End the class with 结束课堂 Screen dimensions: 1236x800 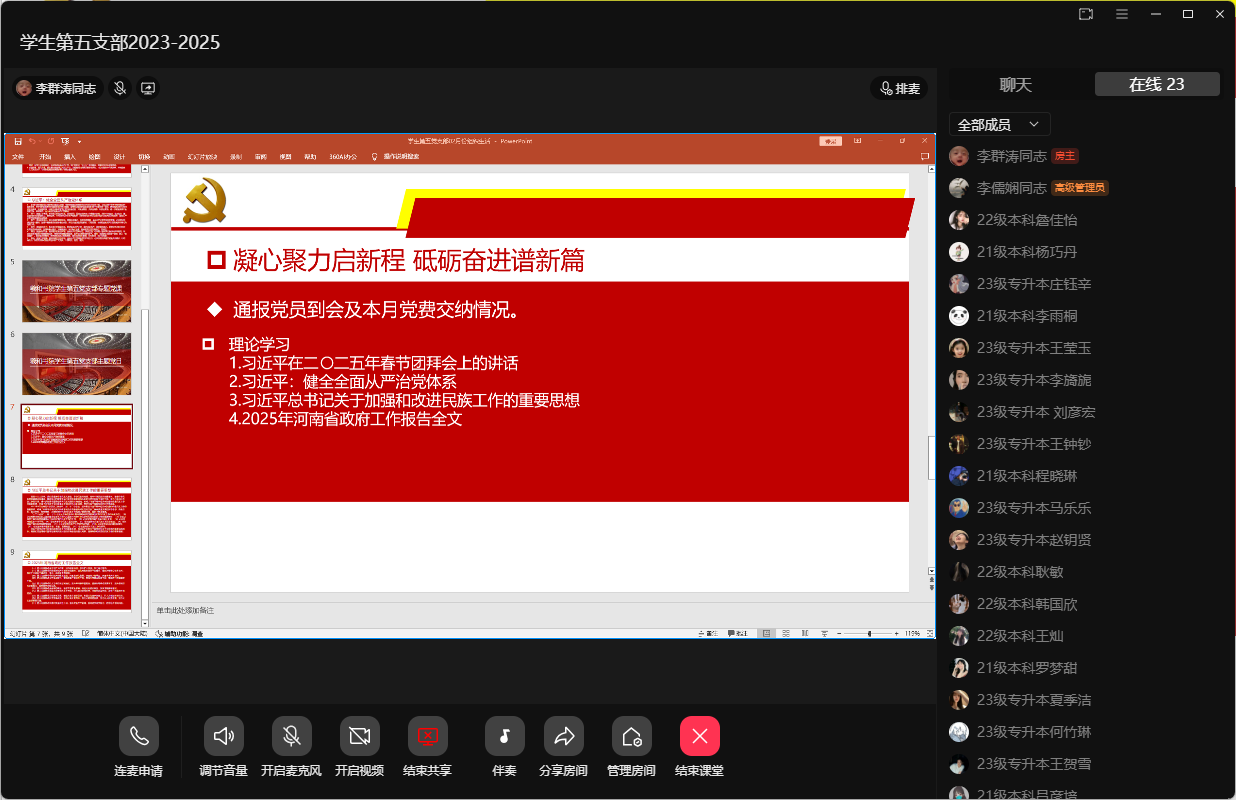[x=699, y=737]
